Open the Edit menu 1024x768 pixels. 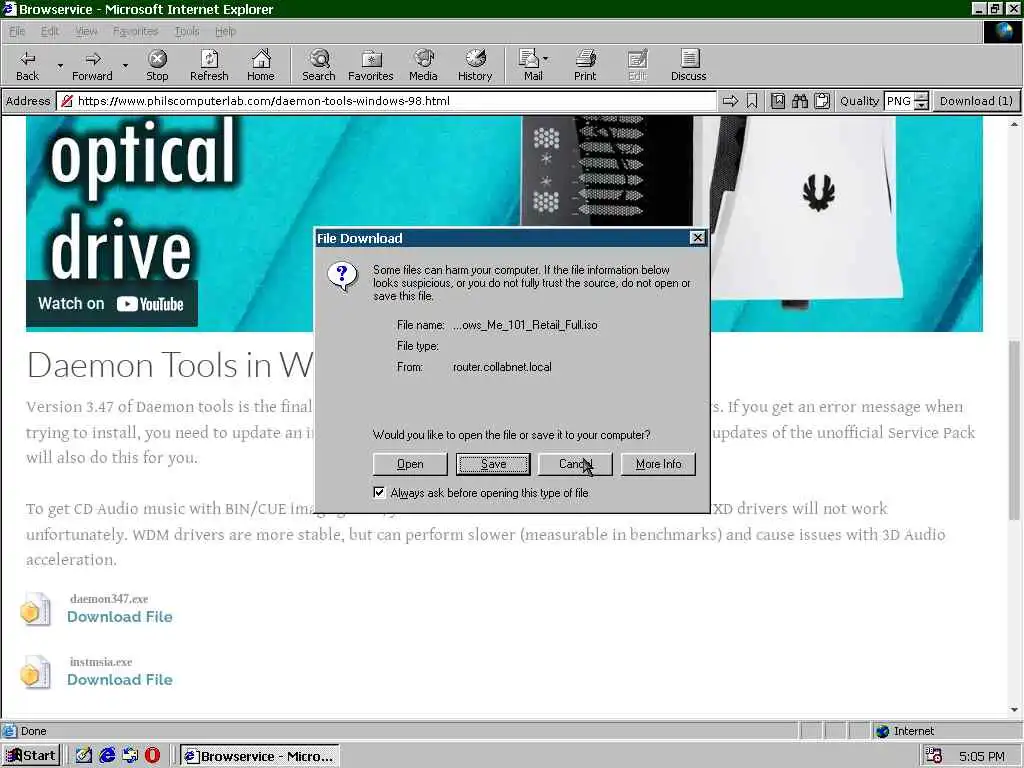point(50,31)
